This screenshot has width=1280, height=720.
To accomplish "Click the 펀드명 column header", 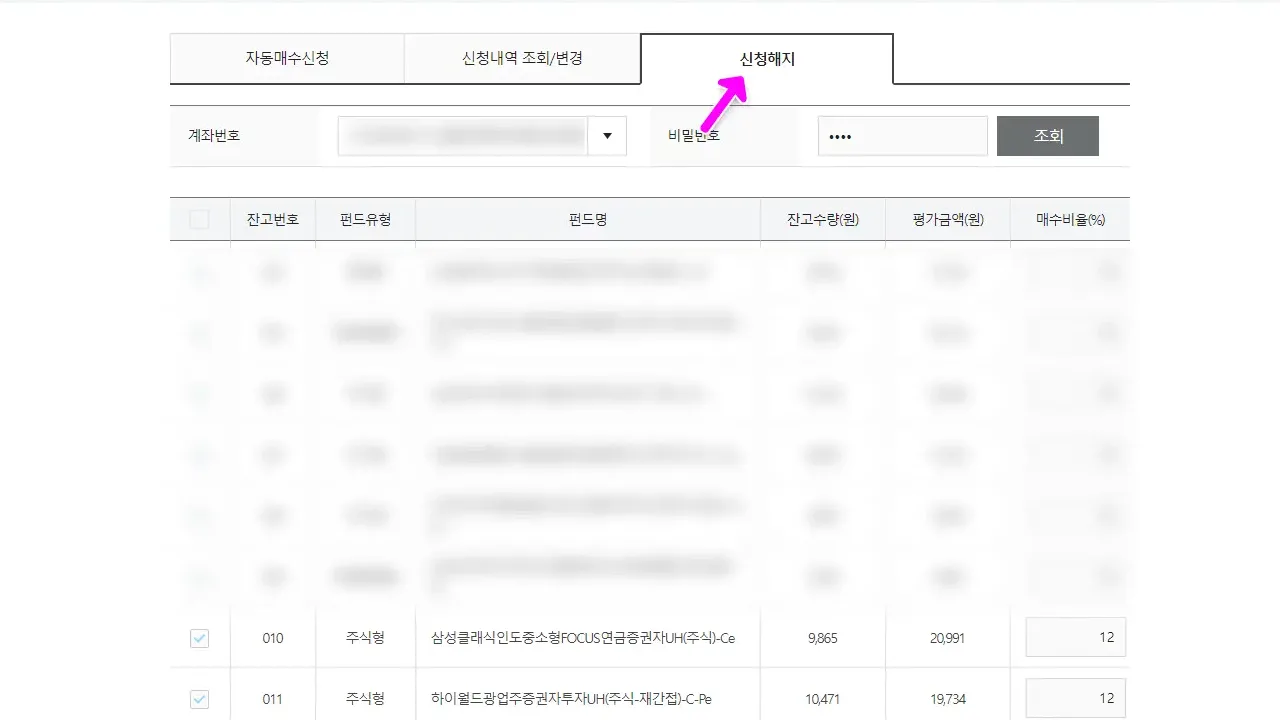I will (x=588, y=219).
